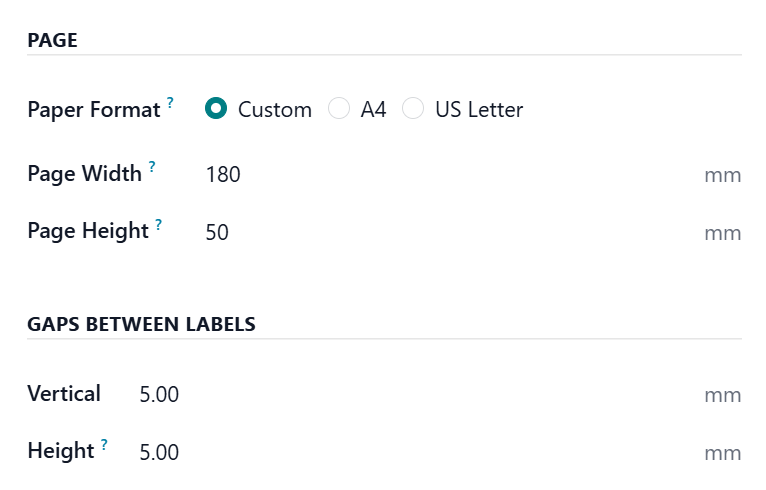
Task: Click help icon next to Paper Format
Action: (x=170, y=103)
